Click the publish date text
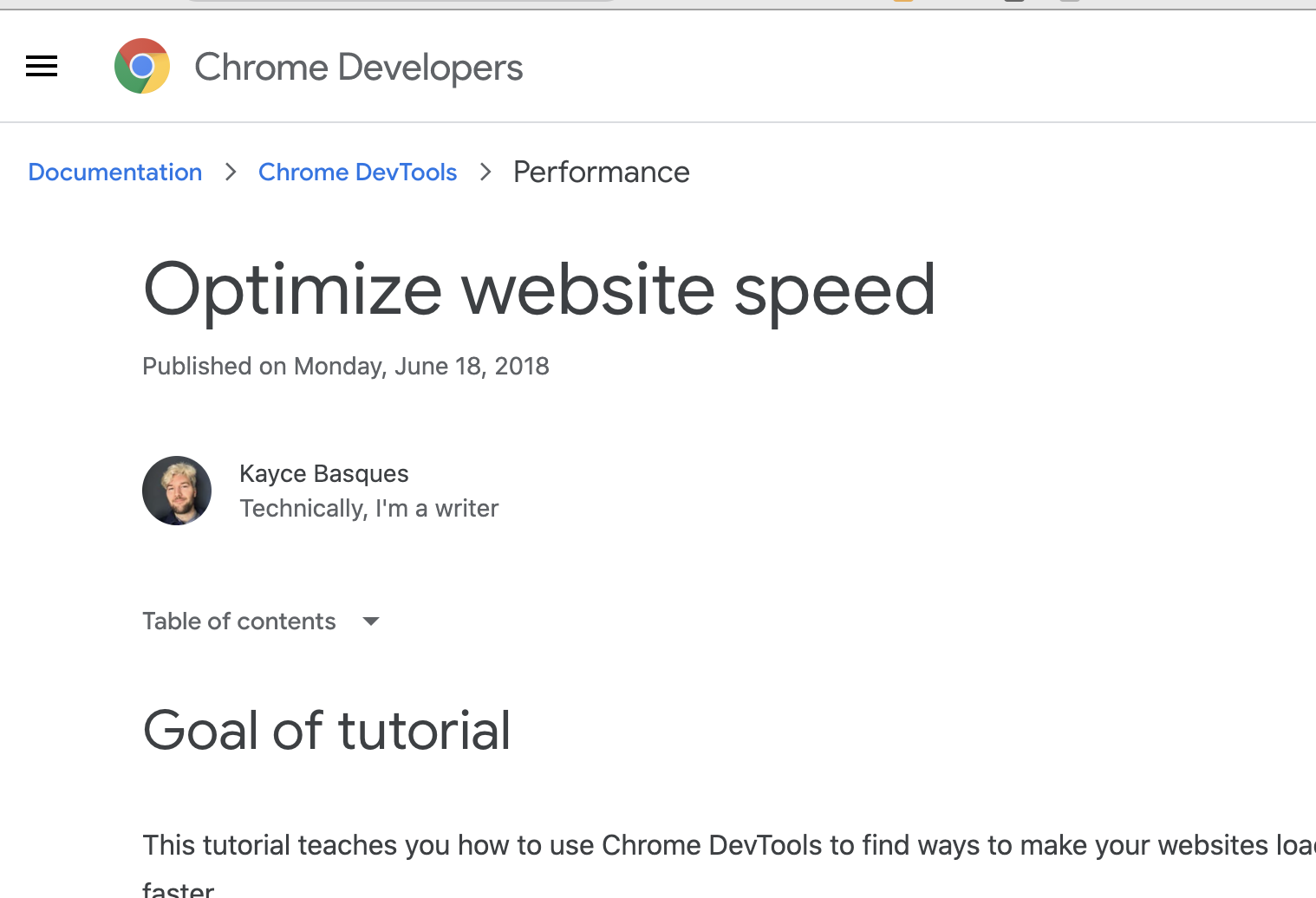Screen dimensions: 1316x898 (x=345, y=366)
